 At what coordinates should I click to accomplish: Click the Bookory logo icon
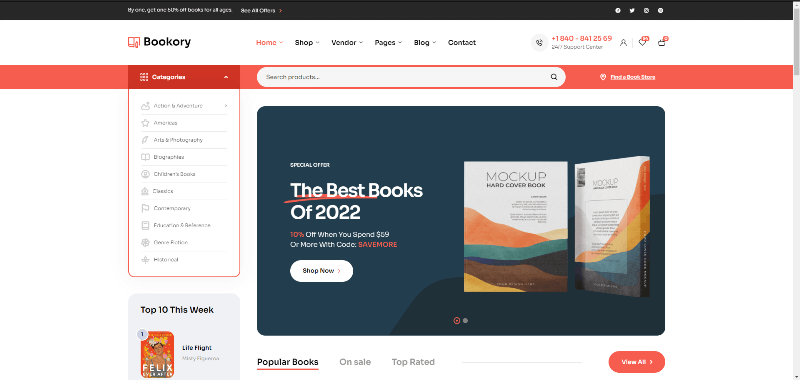134,42
